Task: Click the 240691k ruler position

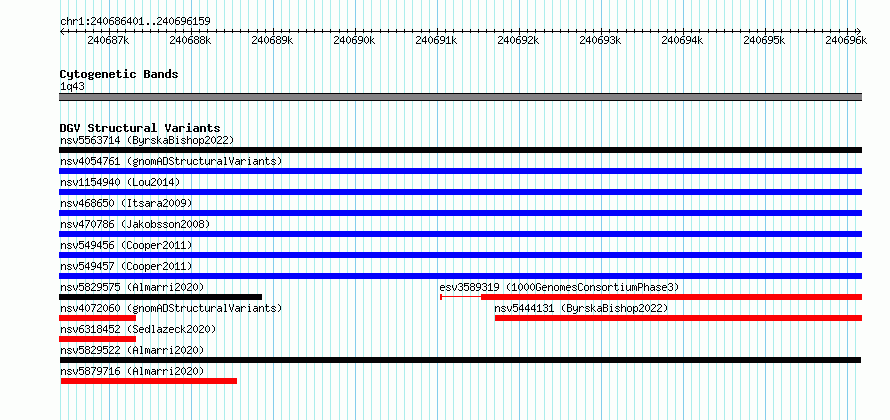Action: point(436,40)
